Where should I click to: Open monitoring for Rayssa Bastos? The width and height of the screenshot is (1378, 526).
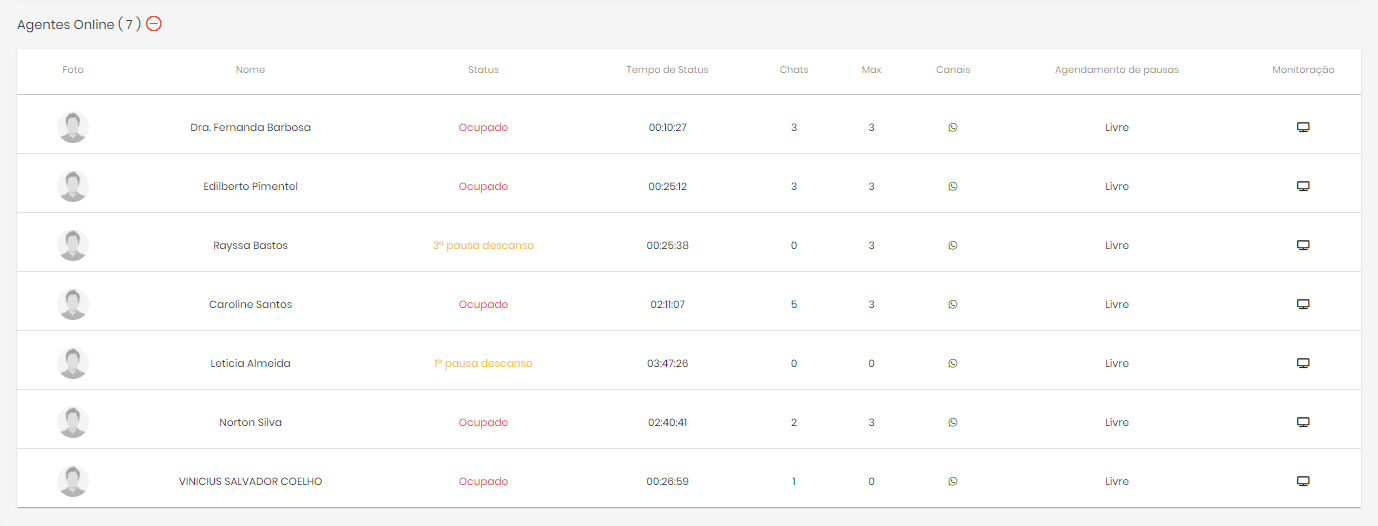[1303, 245]
